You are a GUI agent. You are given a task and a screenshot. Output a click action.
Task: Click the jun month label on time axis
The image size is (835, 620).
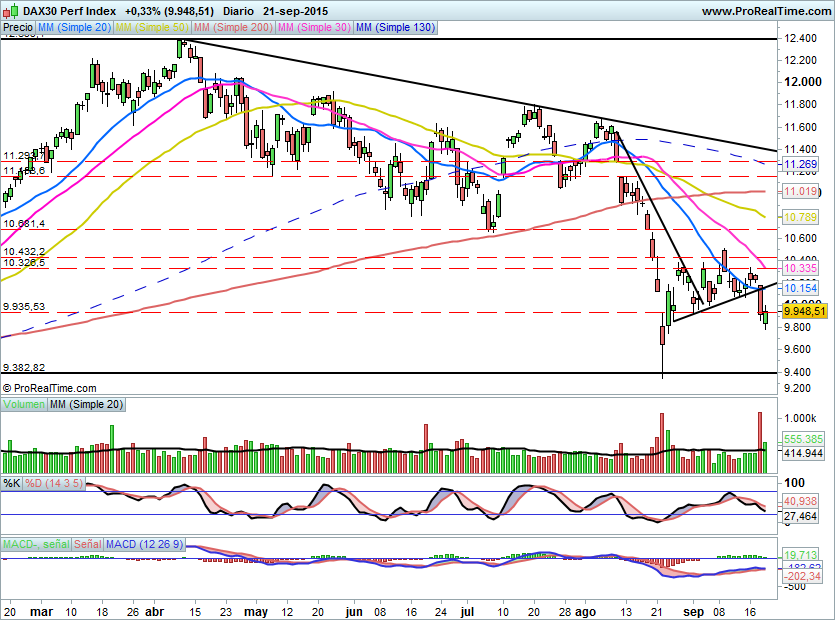(354, 612)
